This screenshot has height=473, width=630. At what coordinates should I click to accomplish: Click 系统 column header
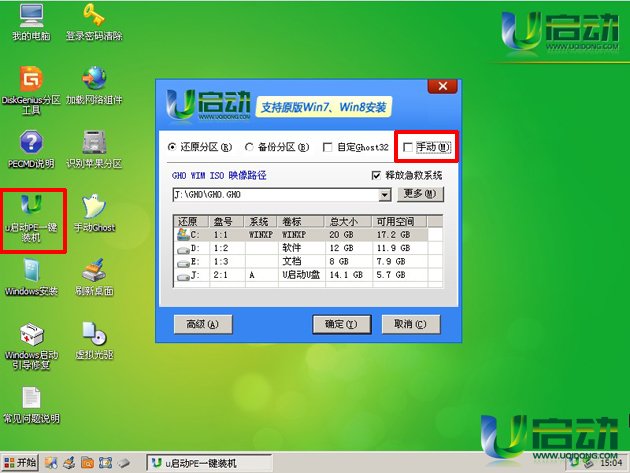[x=261, y=221]
